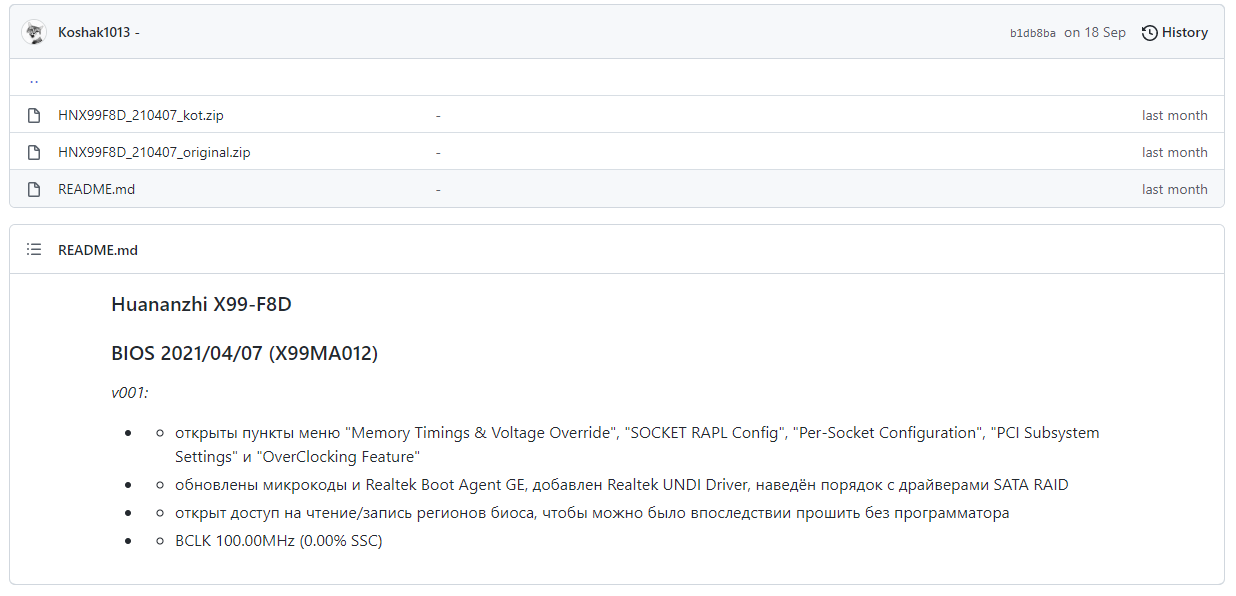Click Koshak1013's avatar image
Screen dimensions: 1236x596
[x=34, y=32]
